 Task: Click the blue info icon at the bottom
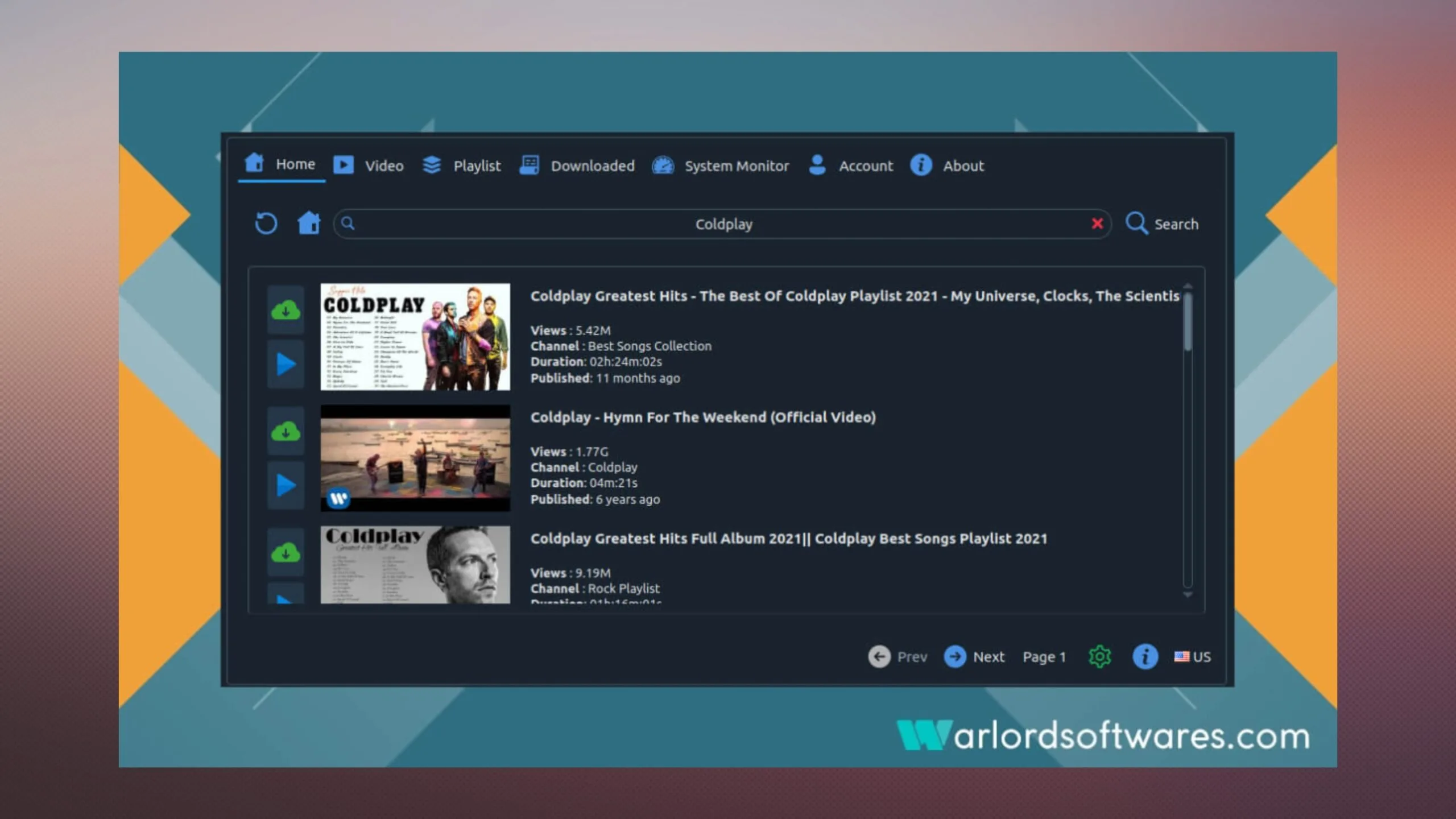point(1145,657)
